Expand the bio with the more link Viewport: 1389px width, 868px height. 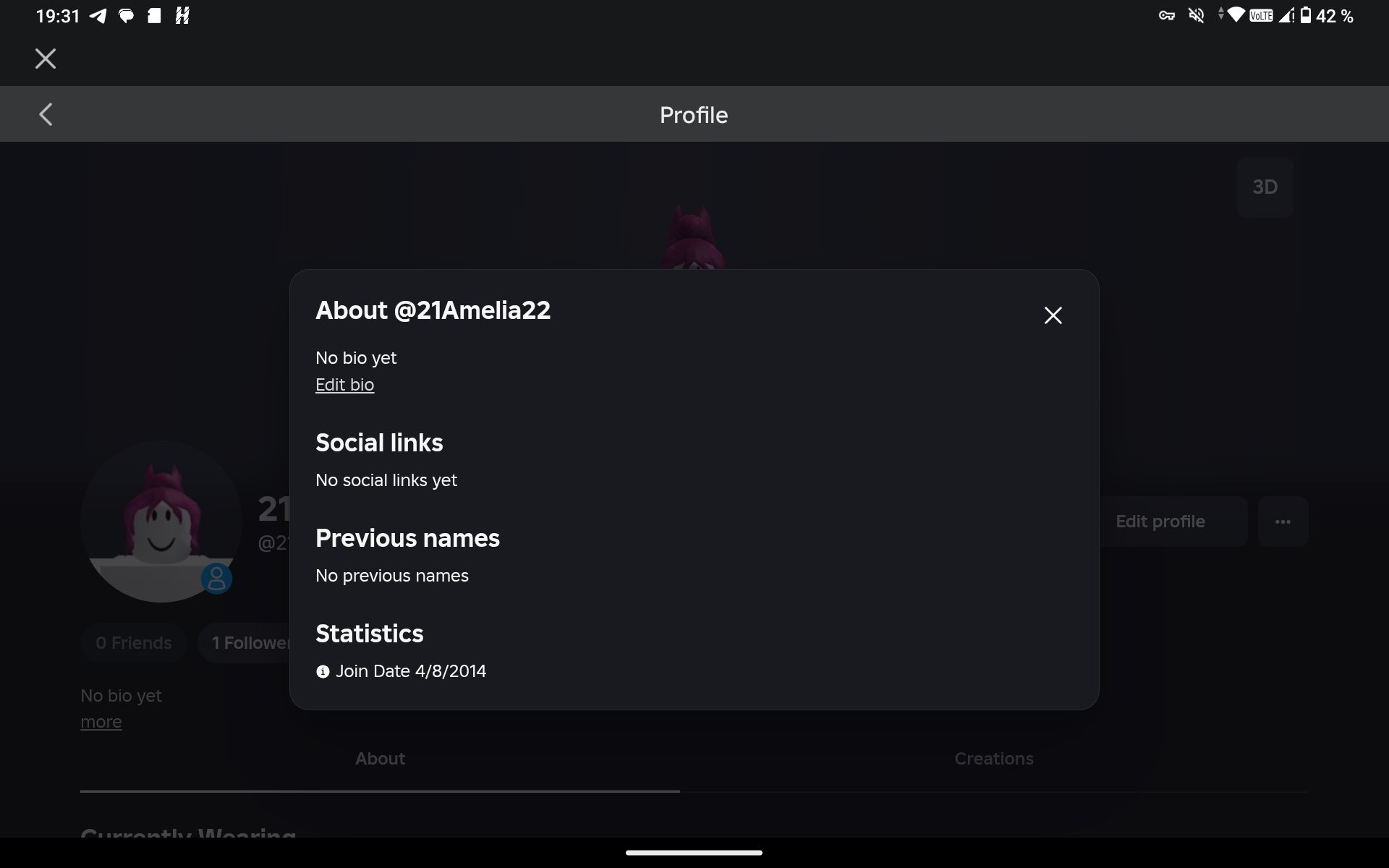[x=101, y=722]
